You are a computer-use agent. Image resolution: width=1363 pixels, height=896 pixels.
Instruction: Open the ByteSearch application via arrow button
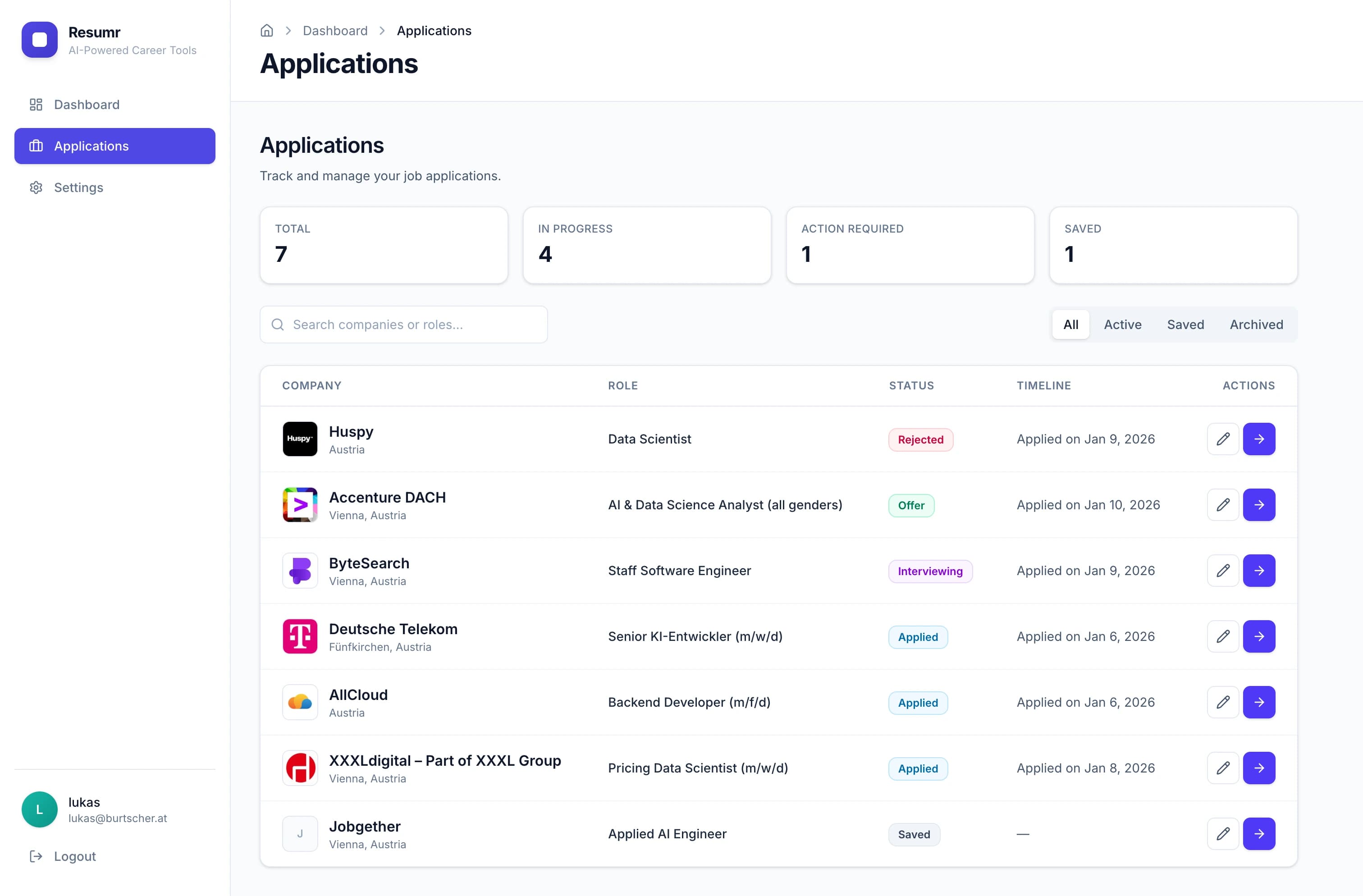click(x=1259, y=570)
